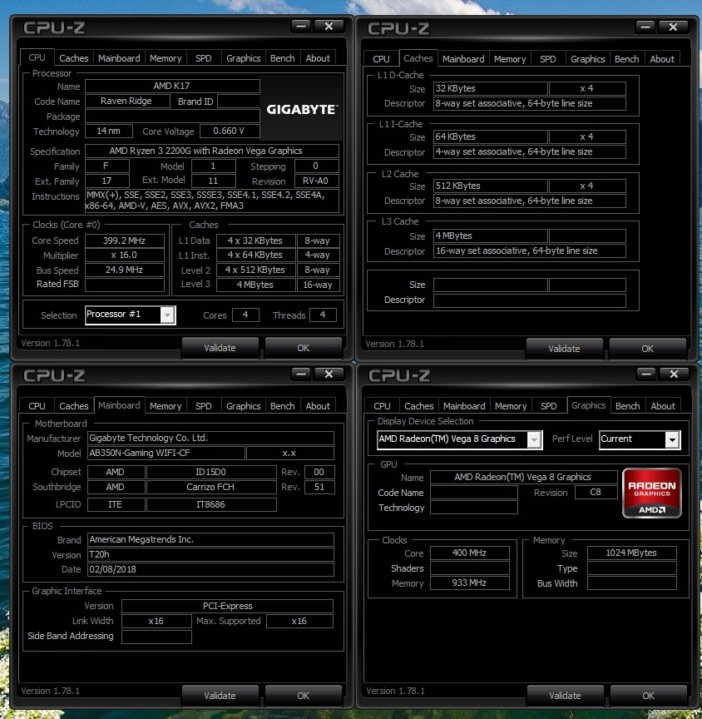Click the Code Name field Raven Ridge

(x=127, y=101)
